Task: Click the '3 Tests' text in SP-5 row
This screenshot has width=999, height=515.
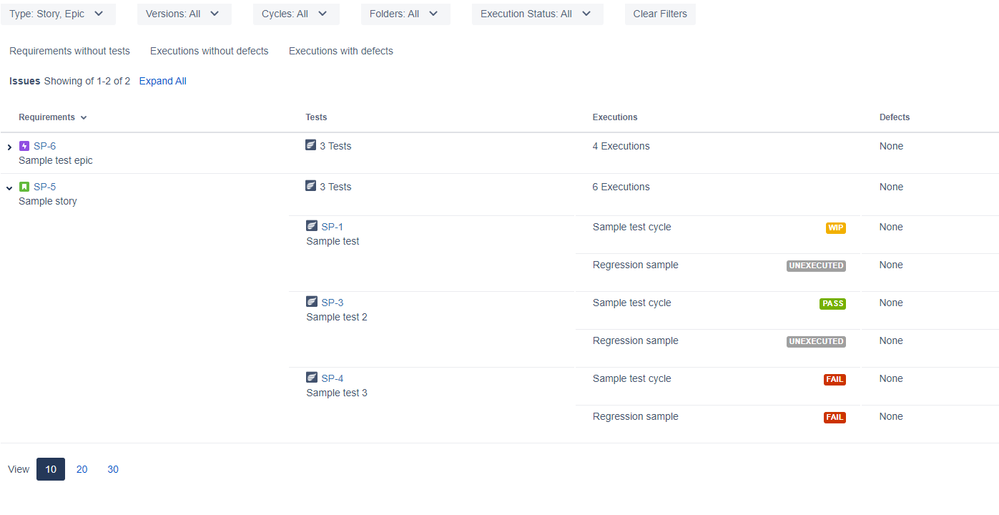Action: click(x=335, y=187)
